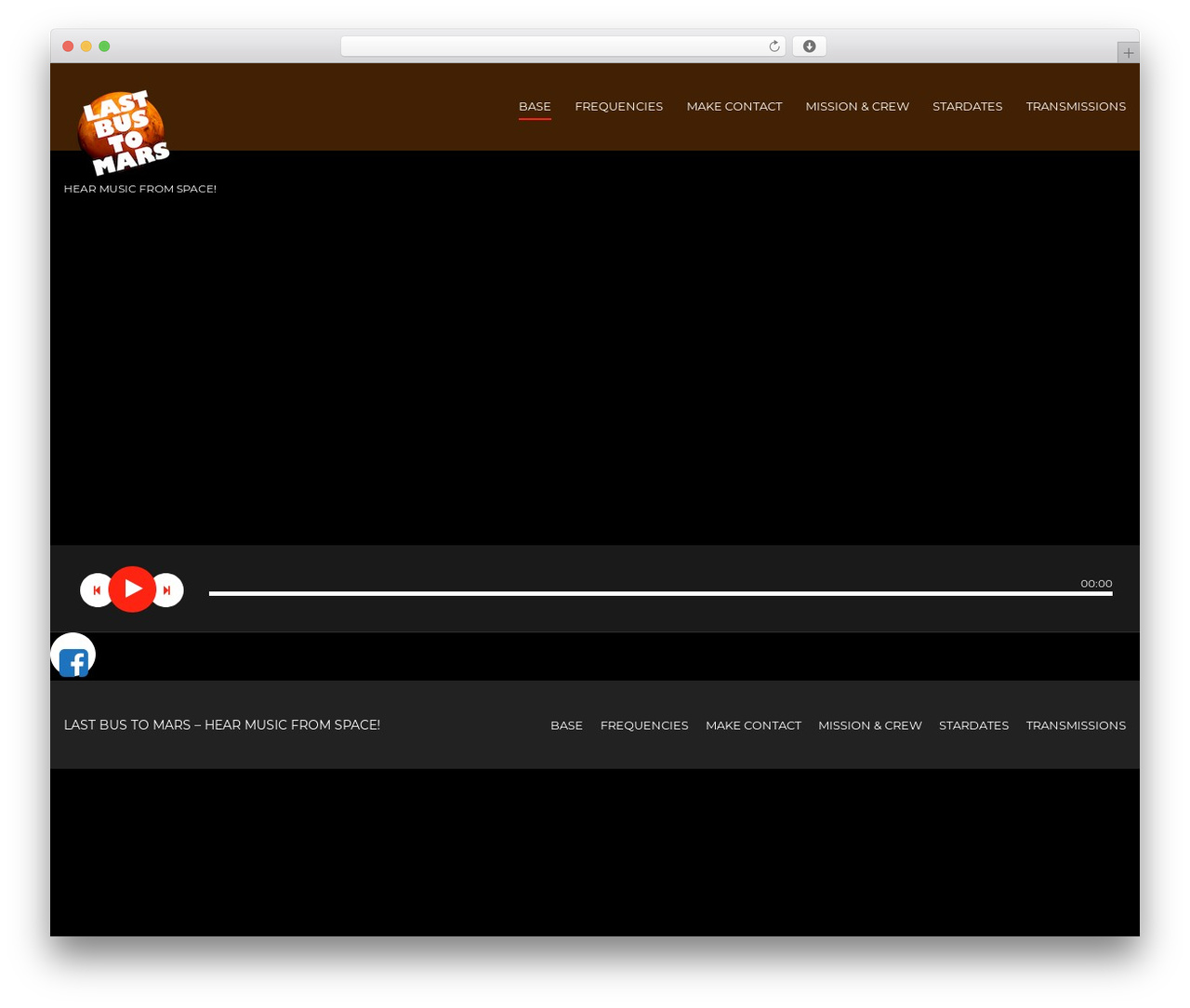Click the Last Bus To Mars logo
This screenshot has width=1190, height=1008.
pos(124,133)
